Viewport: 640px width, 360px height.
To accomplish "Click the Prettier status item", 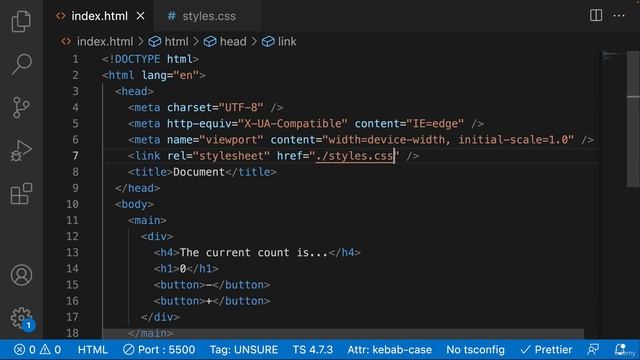I will (x=546, y=350).
